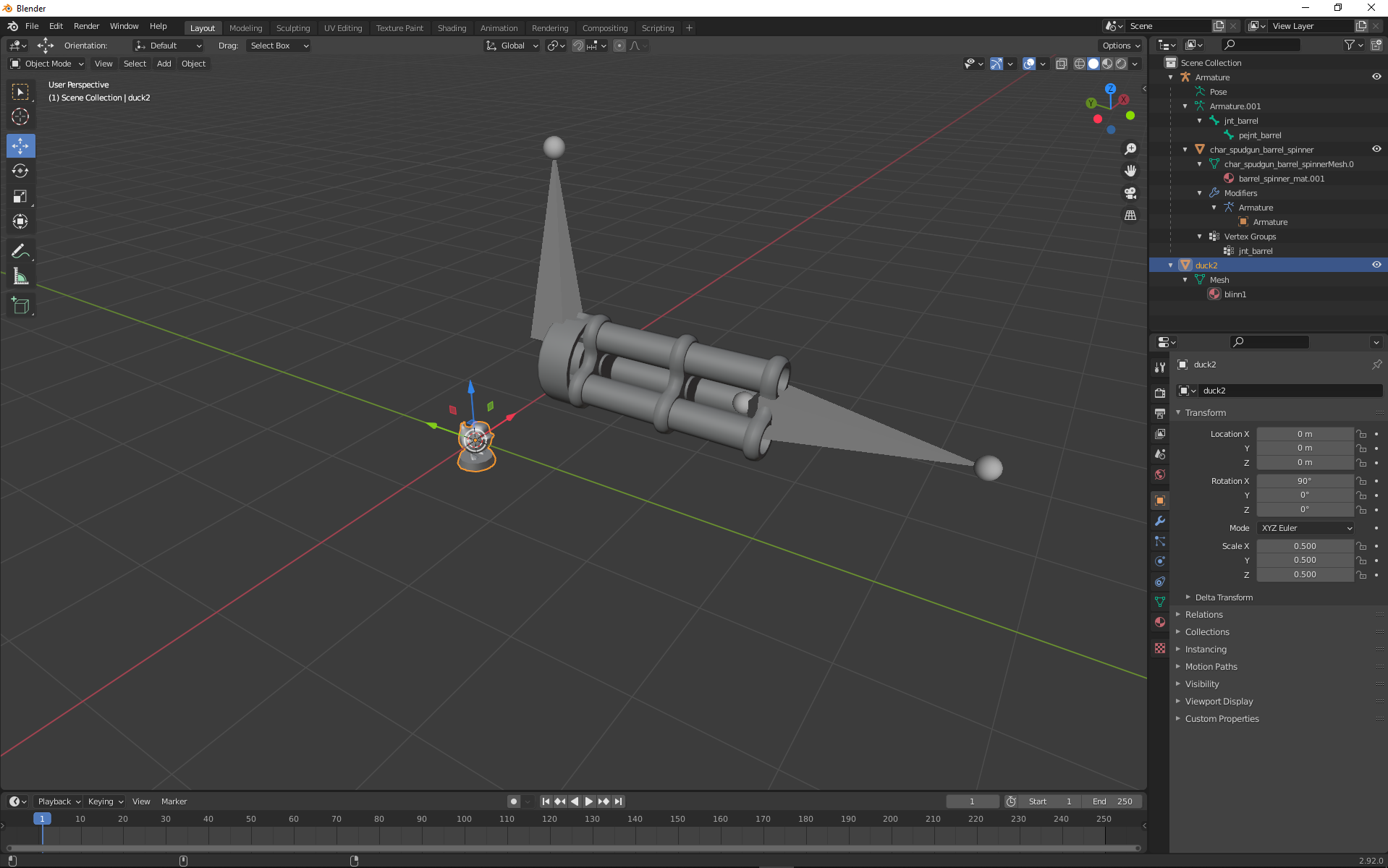Open the World properties tab
The height and width of the screenshot is (868, 1388).
click(x=1160, y=475)
